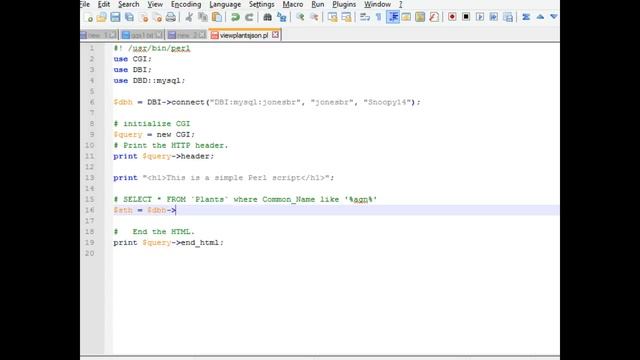Click the Paste clipboard icon

coord(217,17)
